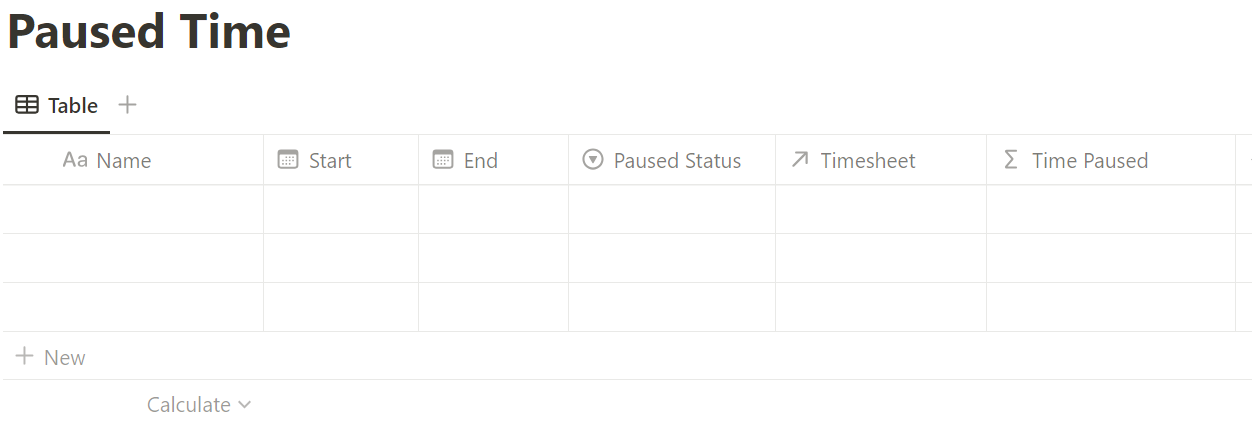
Task: Open the Paused Status column header menu
Action: point(672,160)
